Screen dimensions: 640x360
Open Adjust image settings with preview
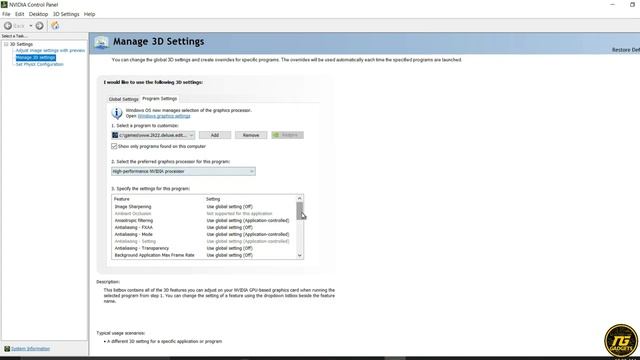[x=50, y=51]
